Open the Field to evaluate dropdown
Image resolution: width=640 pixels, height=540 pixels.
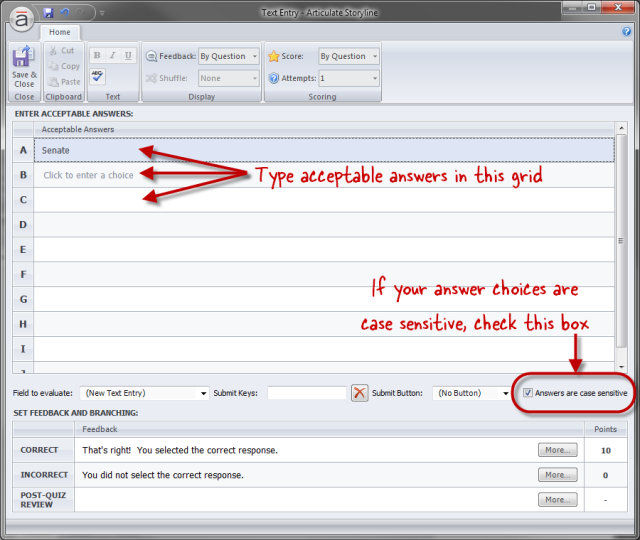tap(144, 393)
